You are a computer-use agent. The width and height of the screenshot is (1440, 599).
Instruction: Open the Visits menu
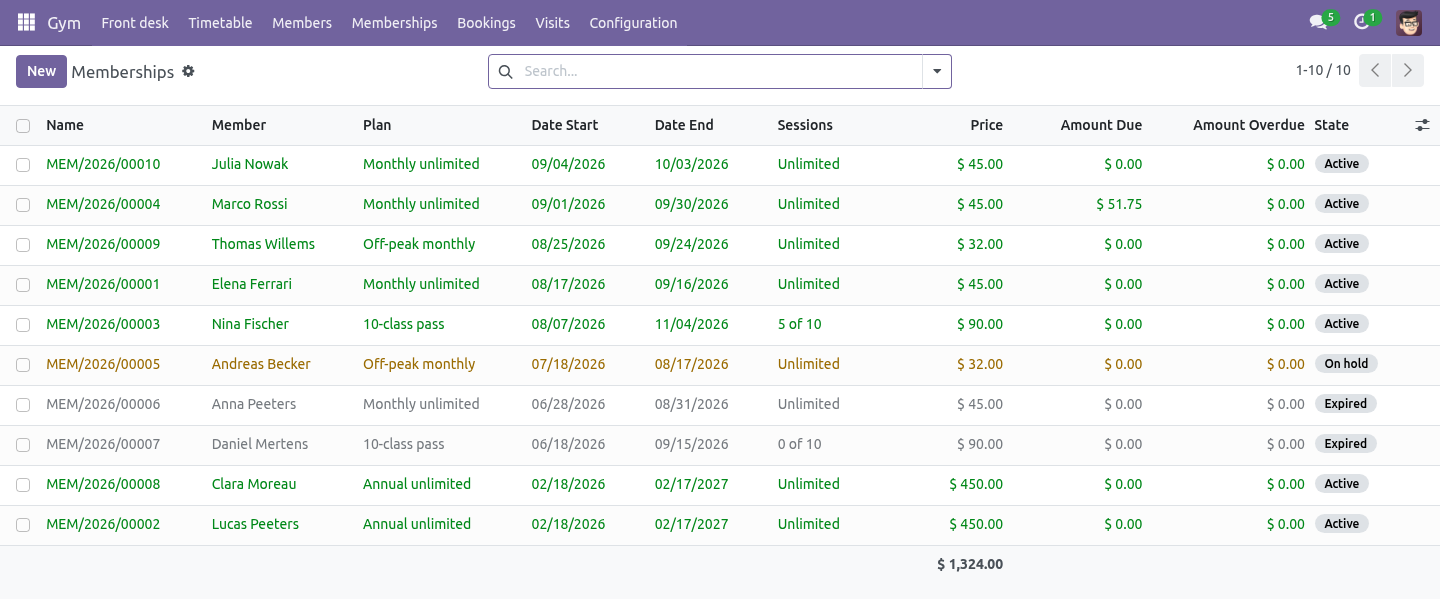[x=552, y=22]
